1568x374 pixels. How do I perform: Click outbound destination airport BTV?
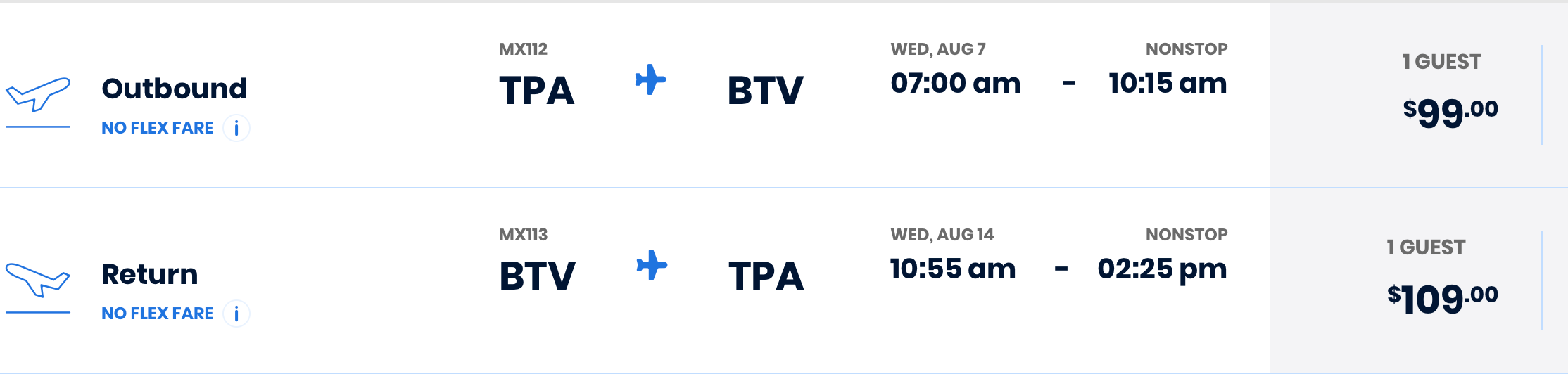(765, 91)
